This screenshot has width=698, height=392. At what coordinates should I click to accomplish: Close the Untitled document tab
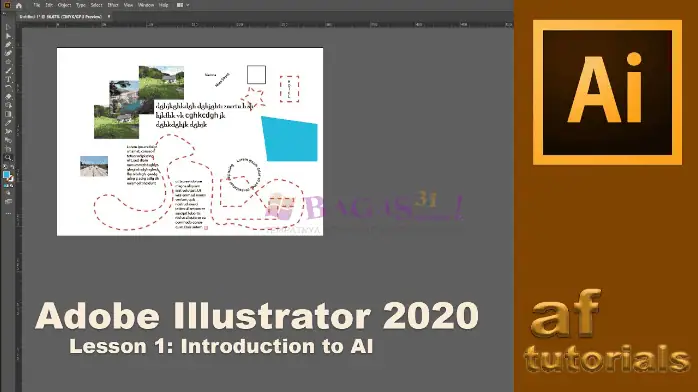pyautogui.click(x=109, y=17)
